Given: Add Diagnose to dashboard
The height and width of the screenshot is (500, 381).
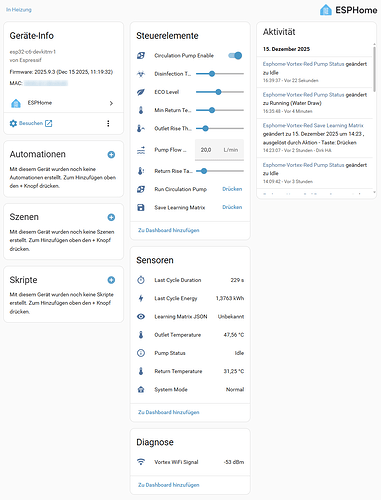Looking at the screenshot, I should point(169,485).
